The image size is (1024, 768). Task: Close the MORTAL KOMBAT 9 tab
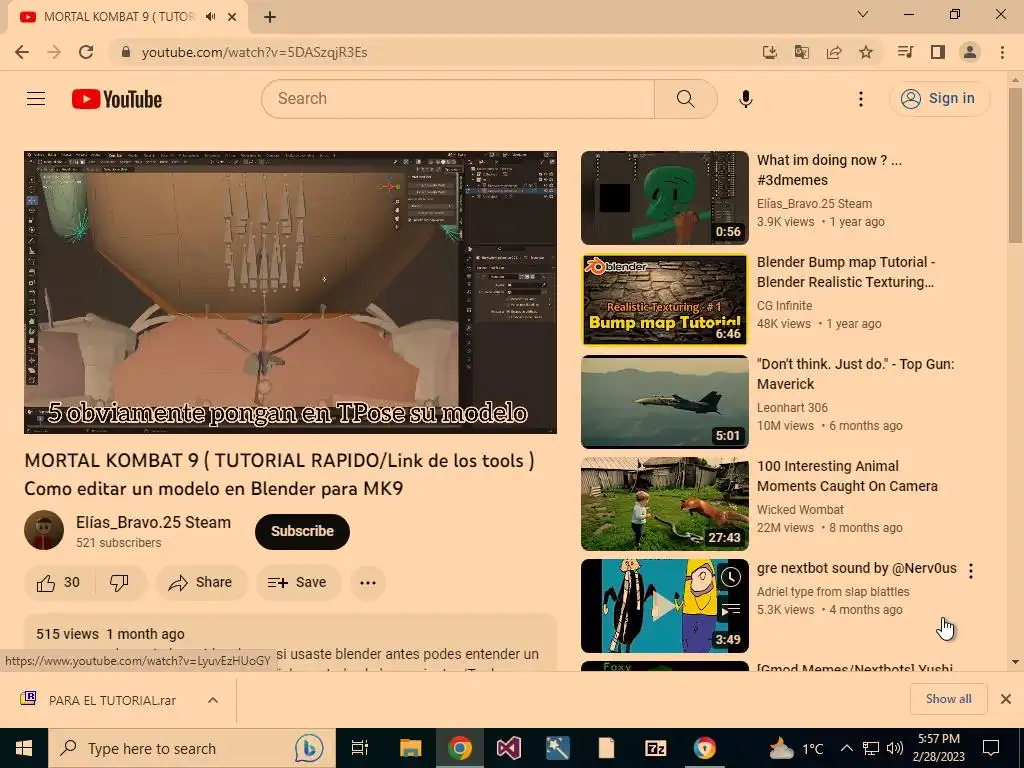232,17
